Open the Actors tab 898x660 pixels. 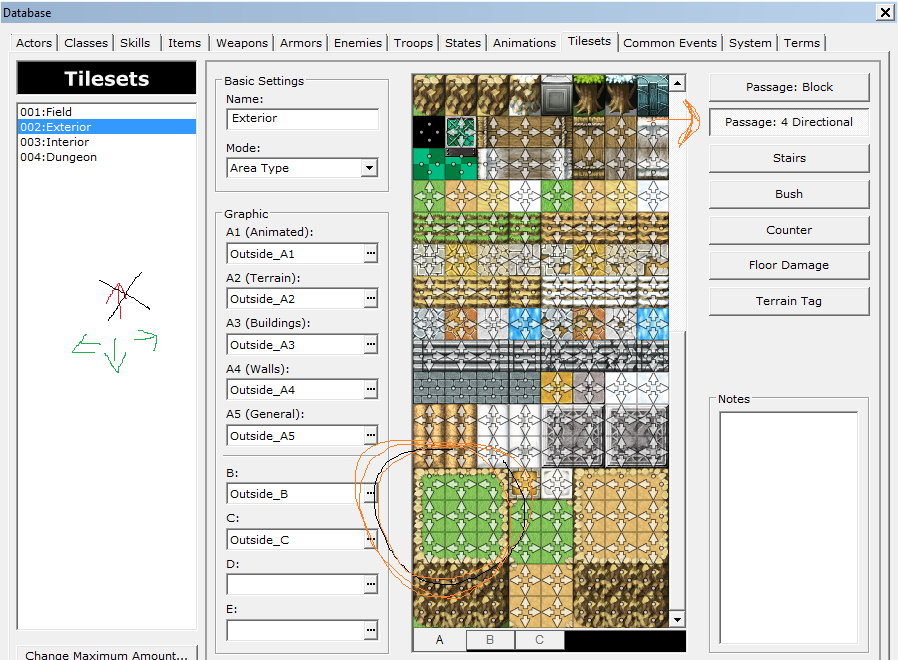point(34,43)
